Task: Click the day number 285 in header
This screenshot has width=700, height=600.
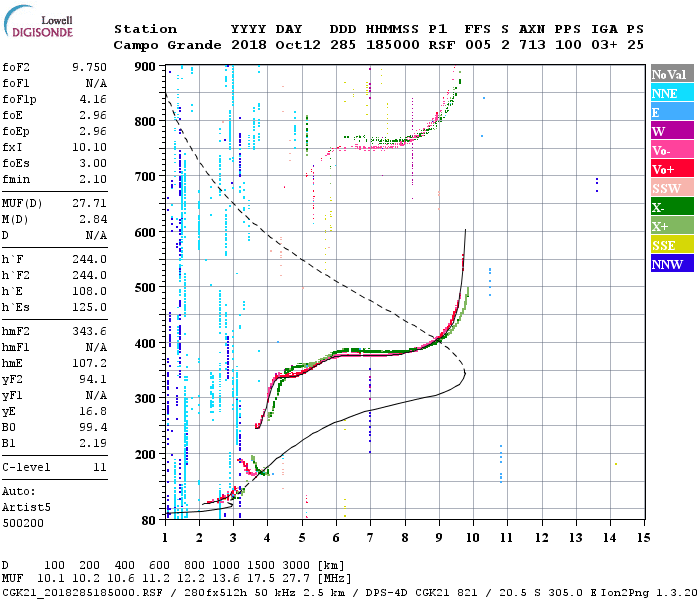Action: point(343,45)
